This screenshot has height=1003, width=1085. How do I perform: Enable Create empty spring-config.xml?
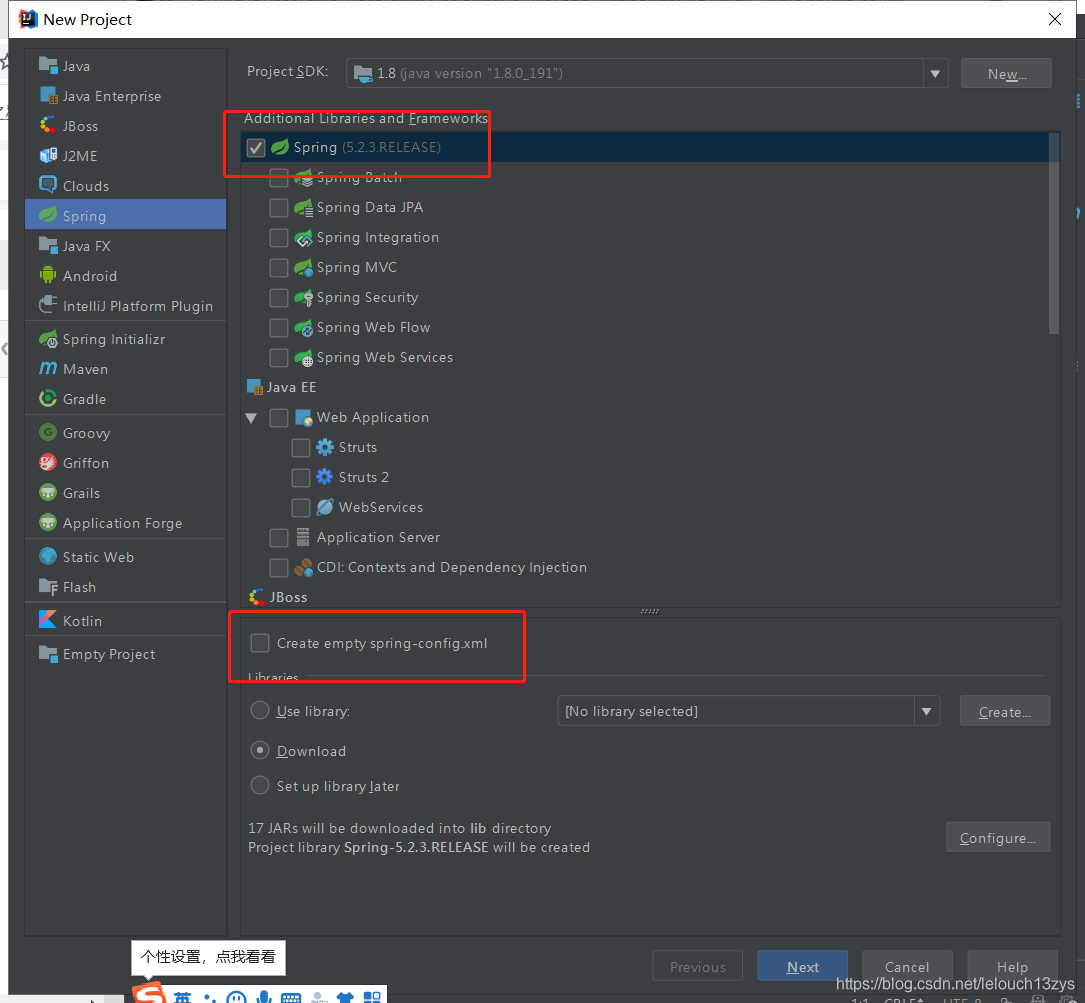pyautogui.click(x=260, y=643)
